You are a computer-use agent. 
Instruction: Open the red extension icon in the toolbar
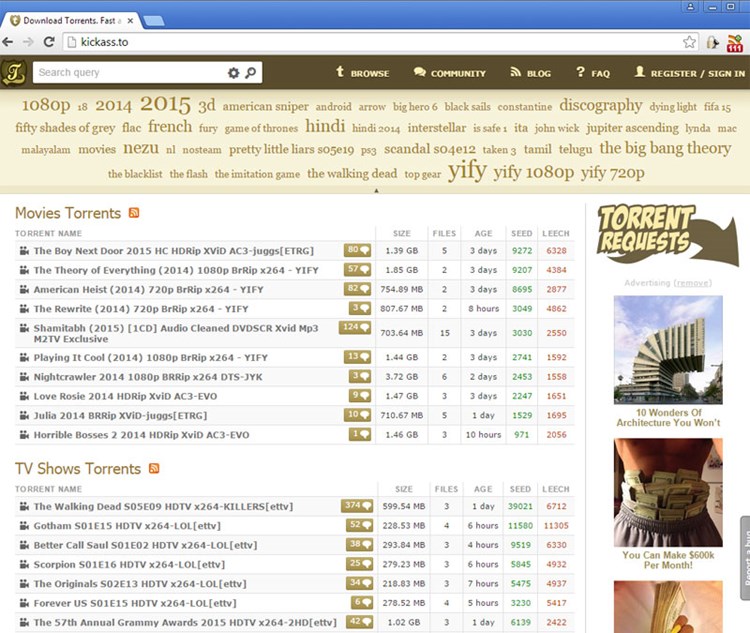(x=735, y=43)
